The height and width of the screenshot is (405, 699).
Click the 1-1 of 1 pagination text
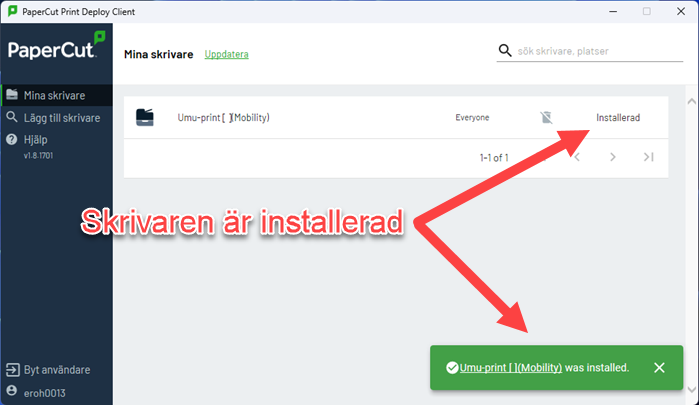click(494, 157)
